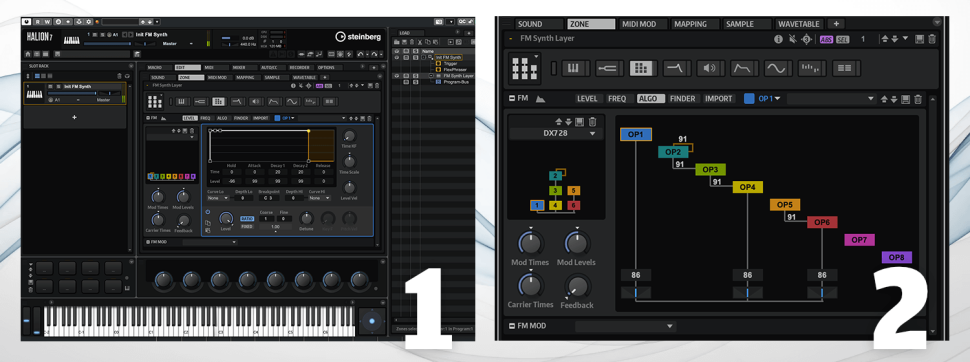Toggle visibility eye for Init FM Synth row
This screenshot has width=970, height=362.
click(x=397, y=57)
